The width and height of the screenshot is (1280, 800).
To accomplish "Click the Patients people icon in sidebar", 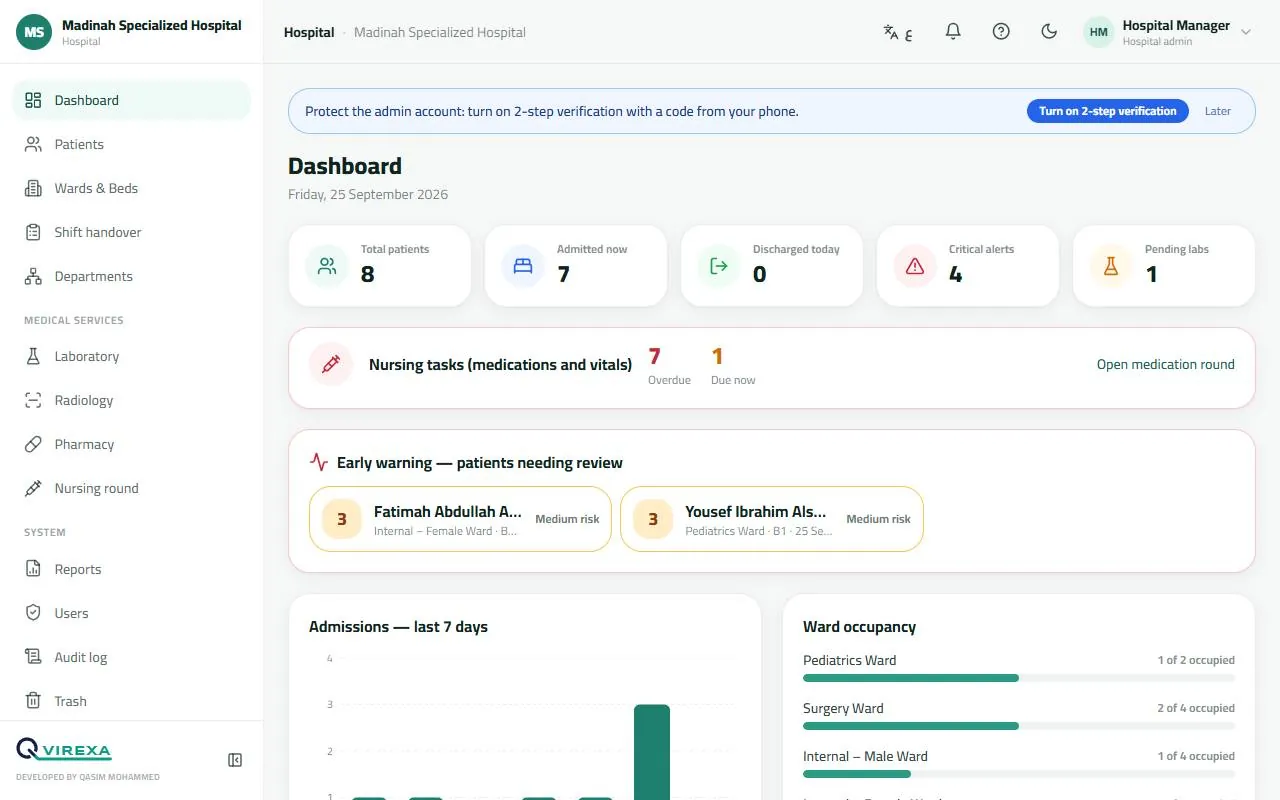I will point(33,144).
